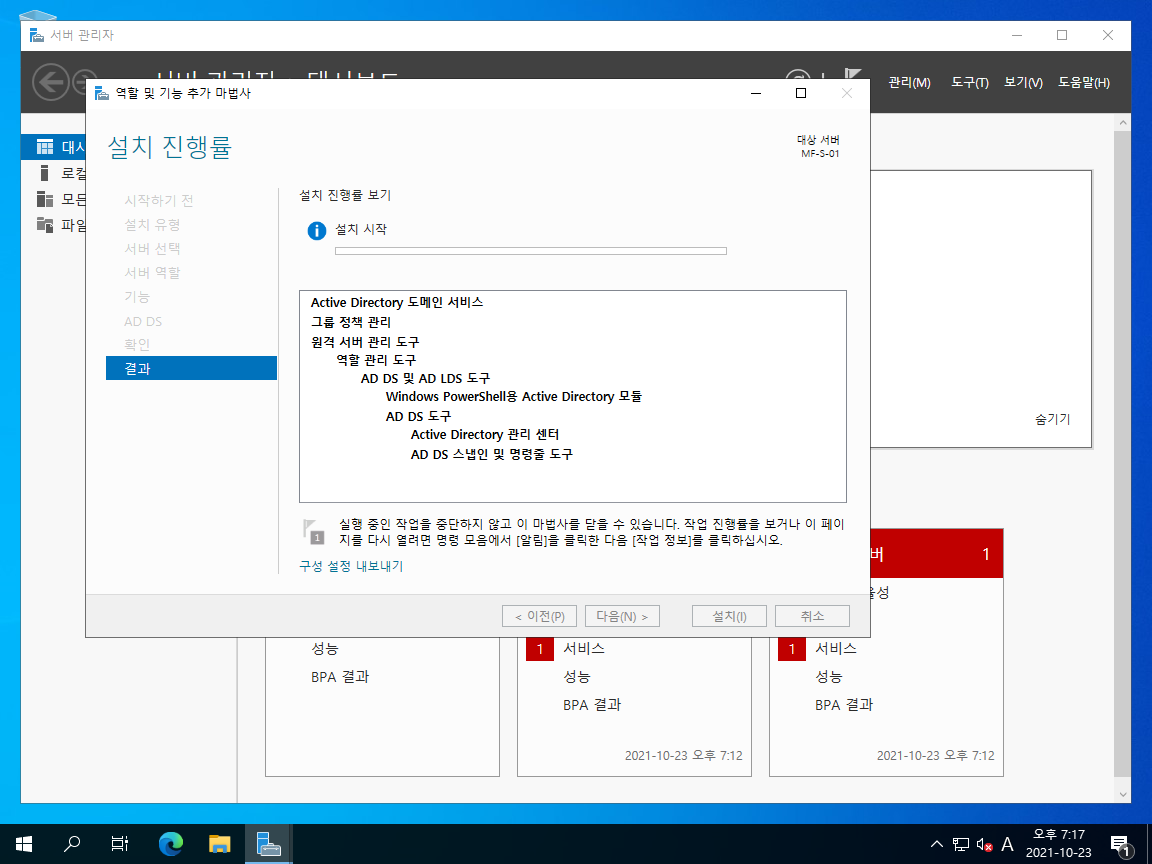Click the Server Manager back arrow button

click(50, 82)
